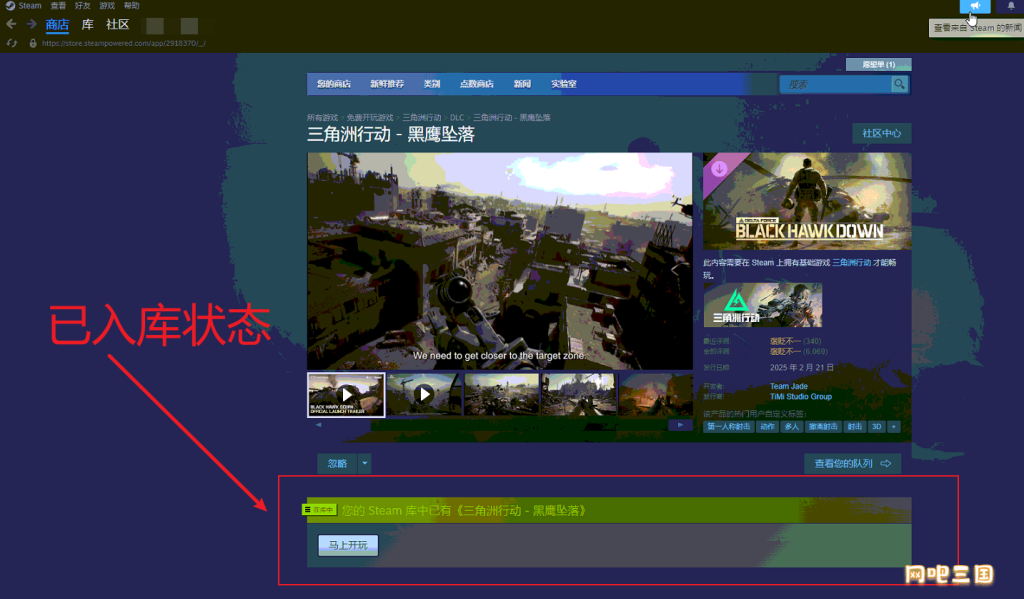The image size is (1024, 599).
Task: Click the 免费开玩游戏 breadcrumb link
Action: coord(370,118)
